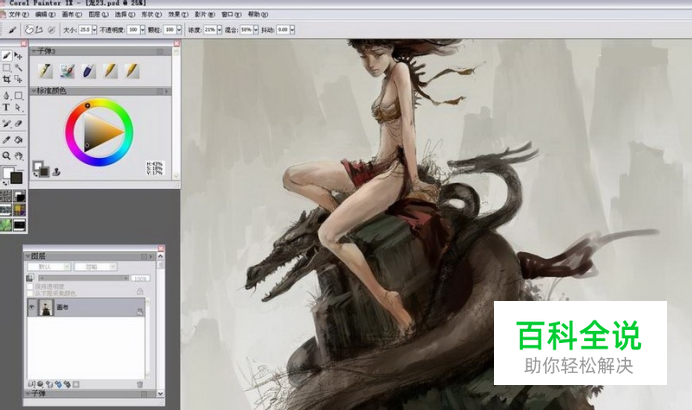Open the gradient selector in the toolbox
The image size is (692, 410).
pos(19,196)
